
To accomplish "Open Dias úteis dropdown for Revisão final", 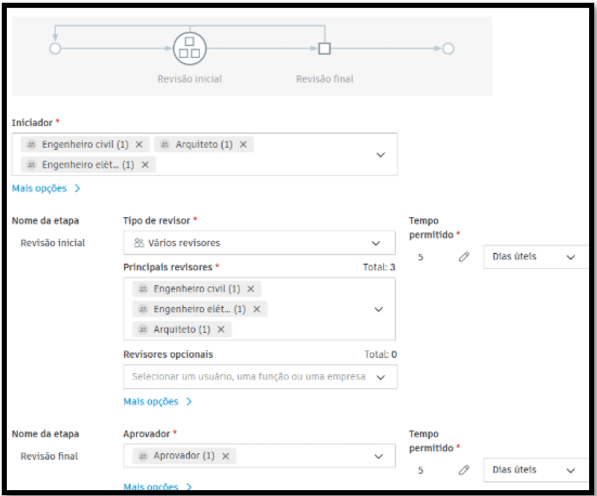I will click(x=536, y=470).
